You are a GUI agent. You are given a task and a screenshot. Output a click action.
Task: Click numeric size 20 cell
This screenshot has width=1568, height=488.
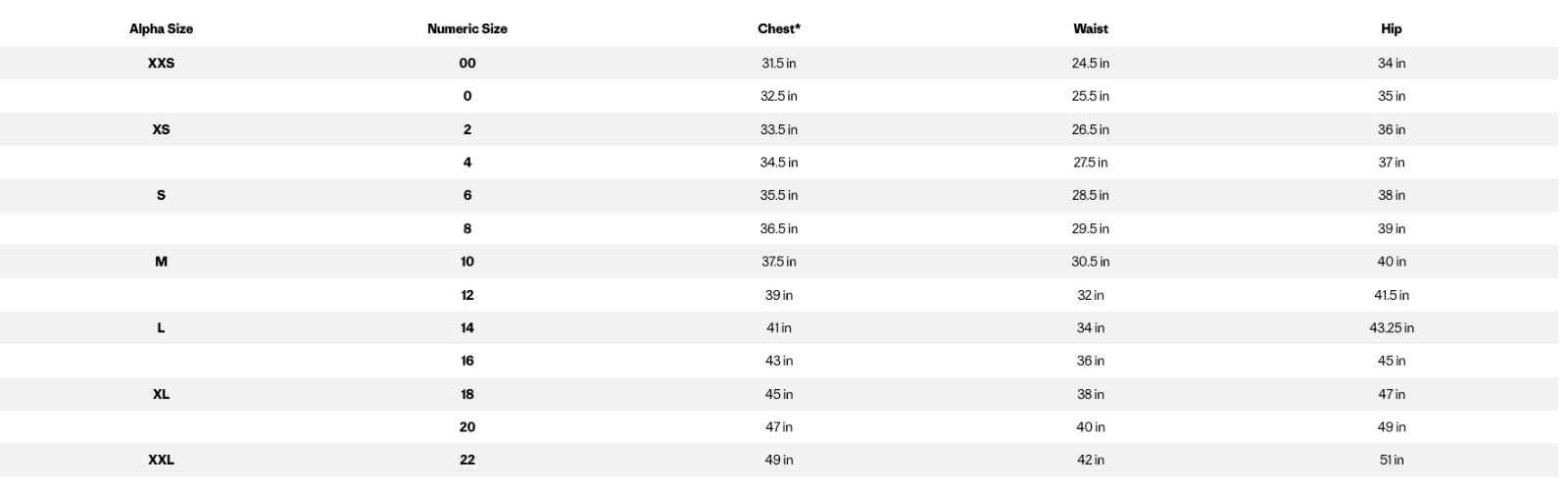[x=467, y=427]
